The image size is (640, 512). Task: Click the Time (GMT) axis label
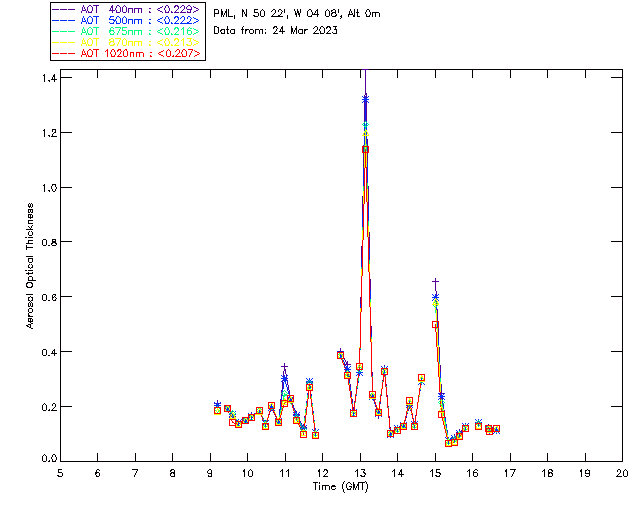pyautogui.click(x=341, y=487)
